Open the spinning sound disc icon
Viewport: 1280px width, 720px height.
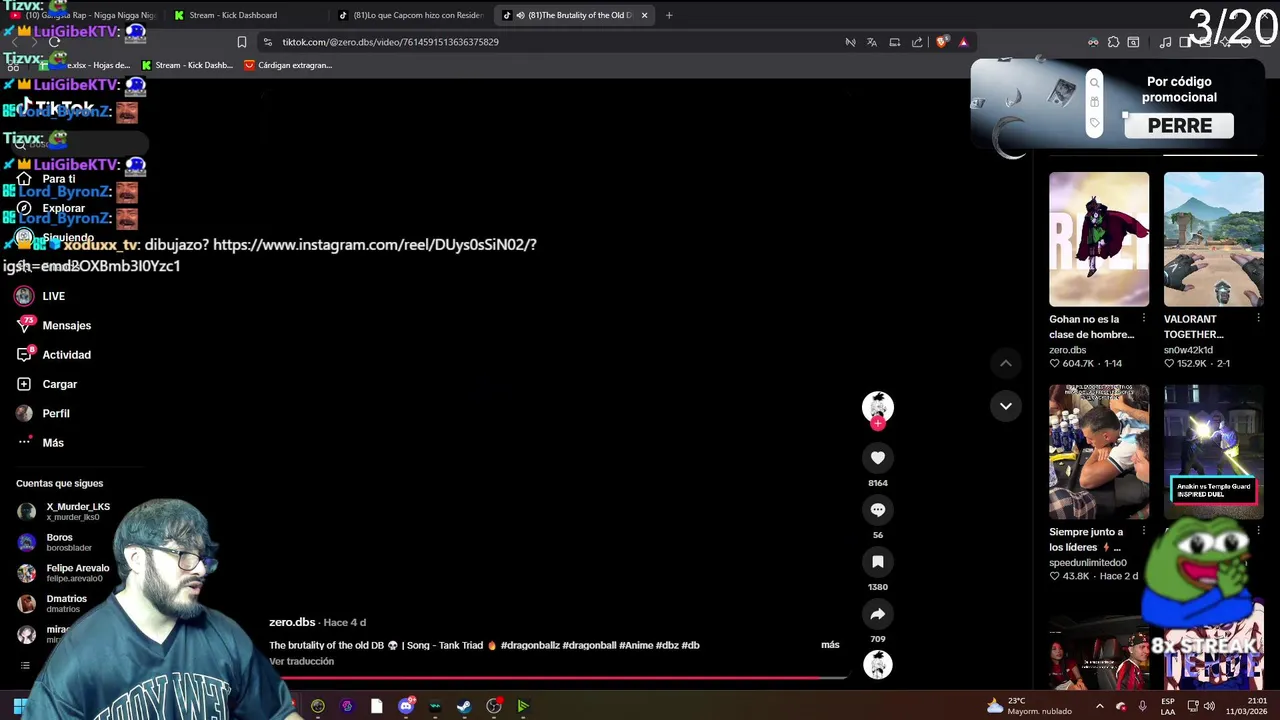(x=877, y=665)
